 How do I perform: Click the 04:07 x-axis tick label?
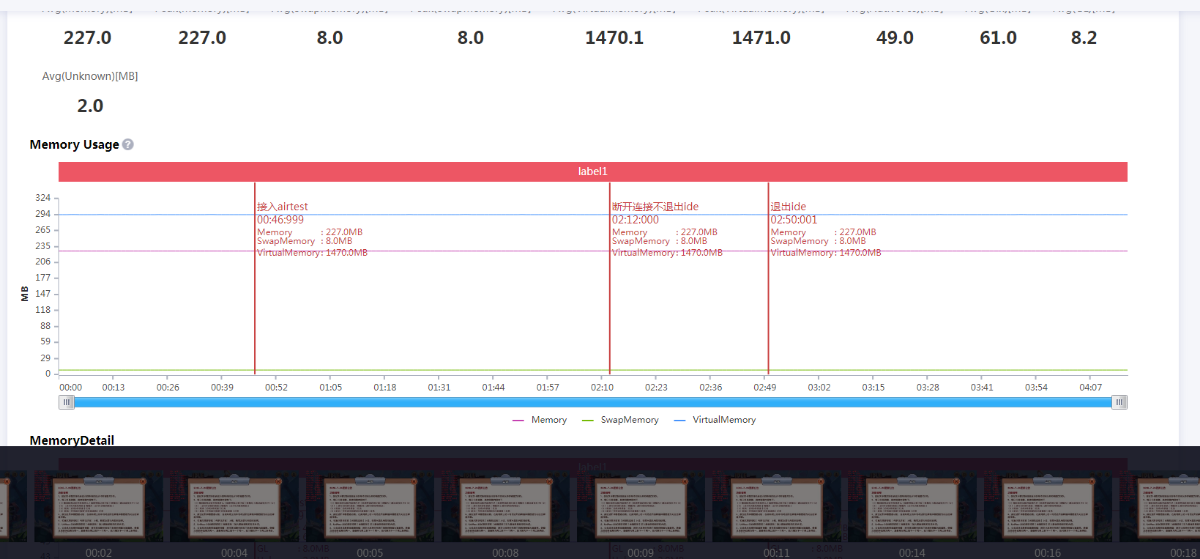(1091, 387)
